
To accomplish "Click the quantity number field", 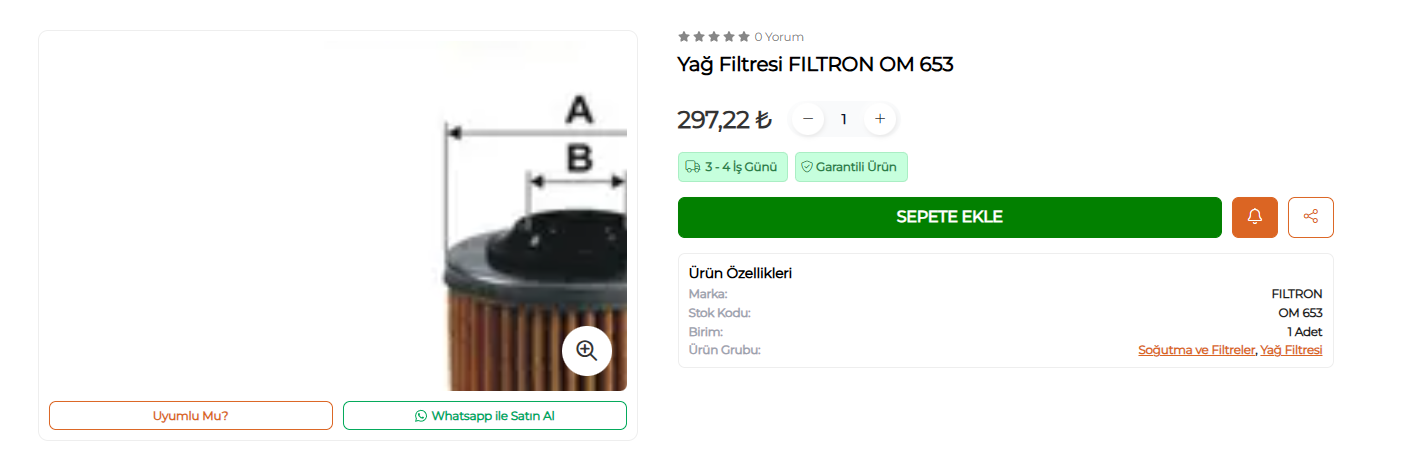I will coord(844,119).
